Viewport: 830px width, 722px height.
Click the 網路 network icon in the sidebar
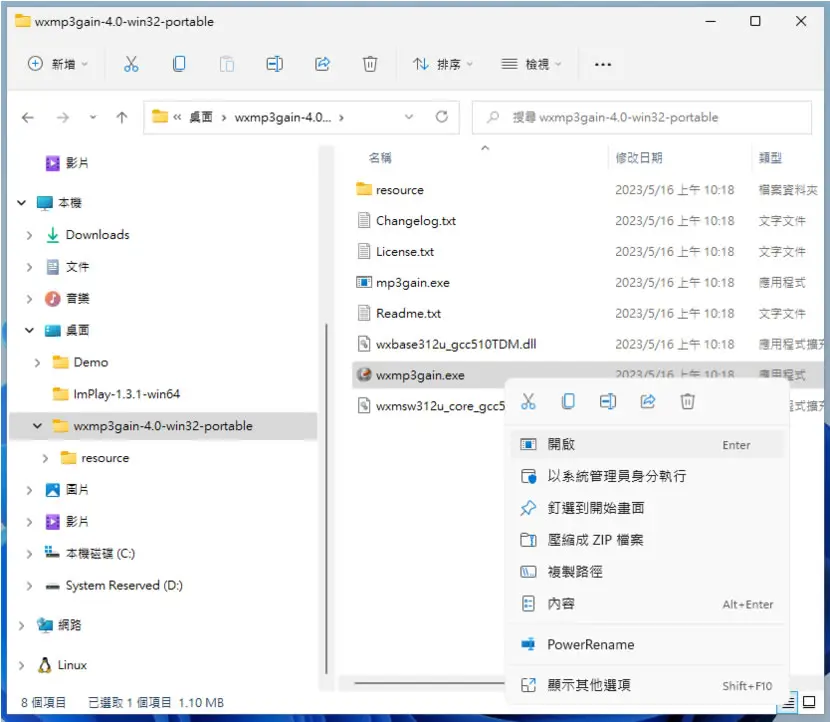45,625
